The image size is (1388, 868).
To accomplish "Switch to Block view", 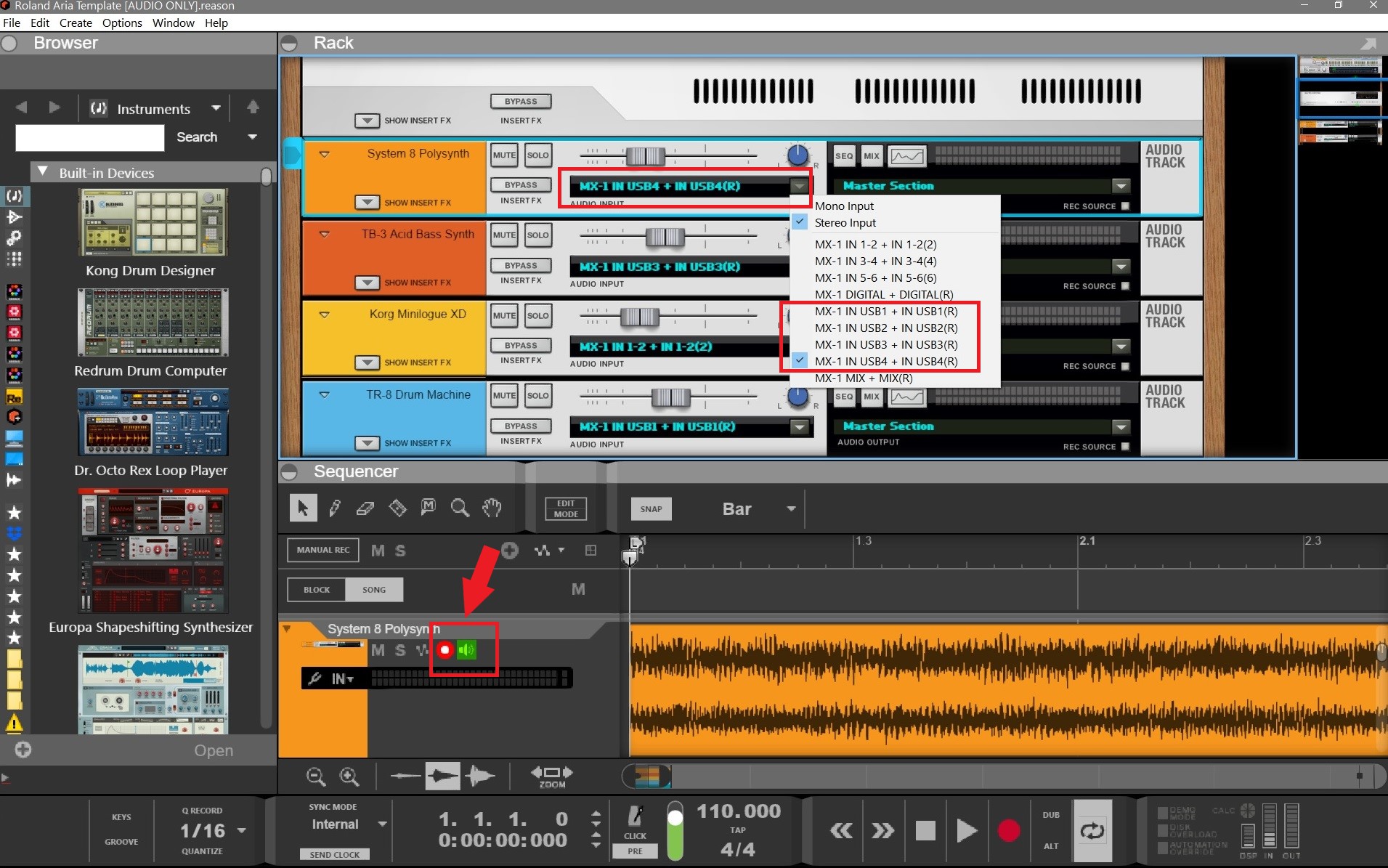I will pos(316,590).
